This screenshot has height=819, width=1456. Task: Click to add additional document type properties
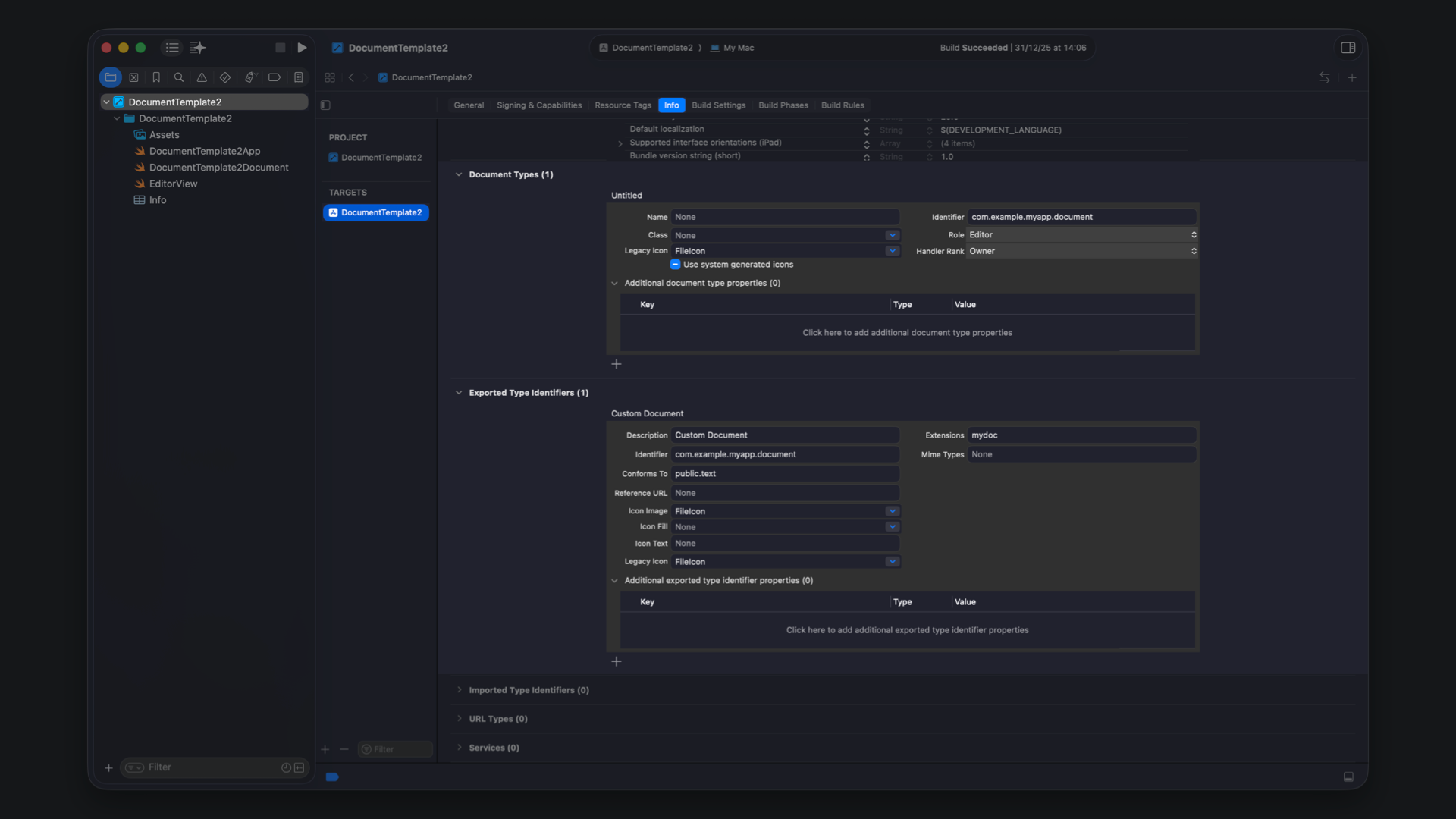click(907, 333)
